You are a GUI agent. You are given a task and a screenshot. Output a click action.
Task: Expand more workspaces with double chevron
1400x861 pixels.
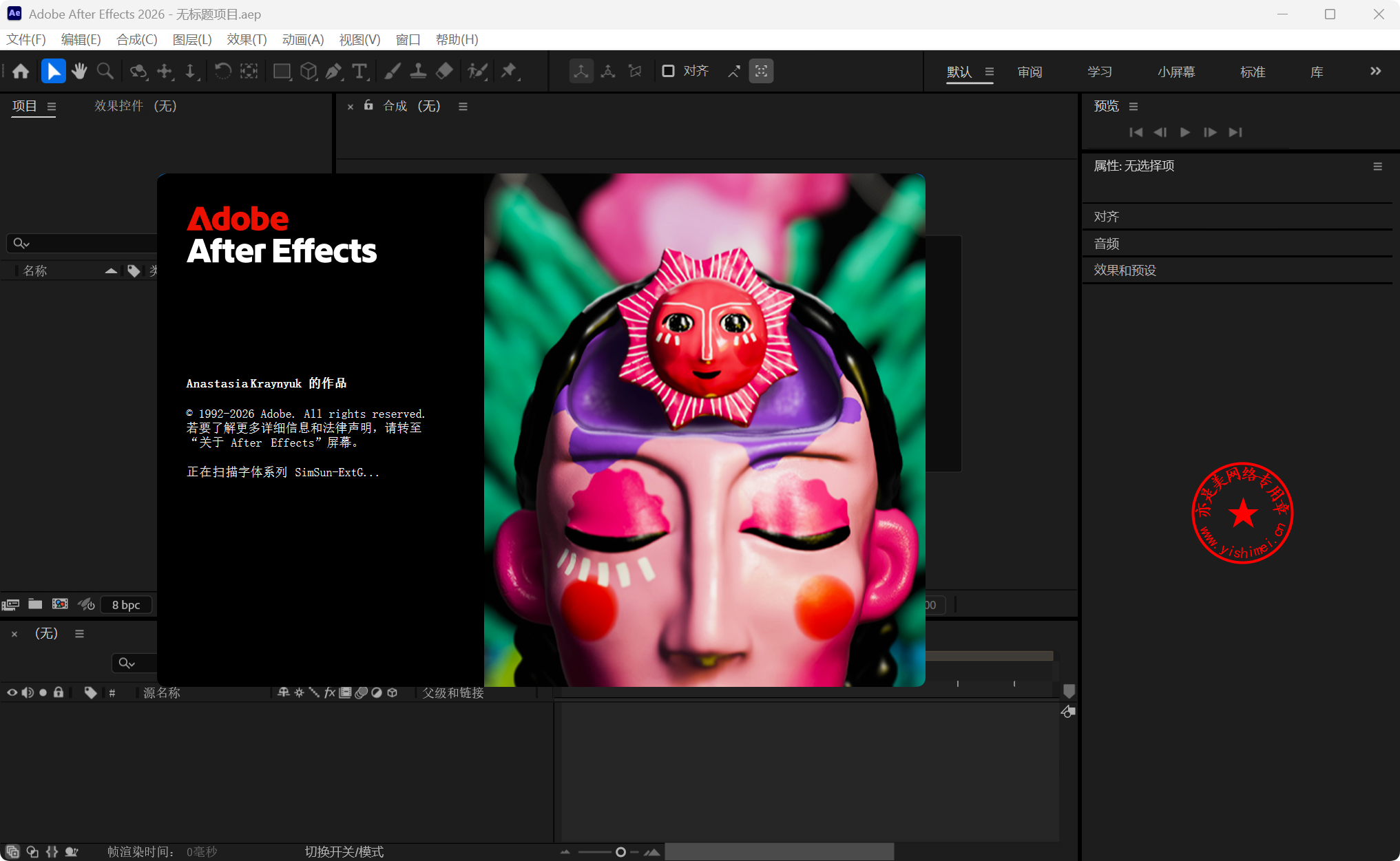[1375, 71]
